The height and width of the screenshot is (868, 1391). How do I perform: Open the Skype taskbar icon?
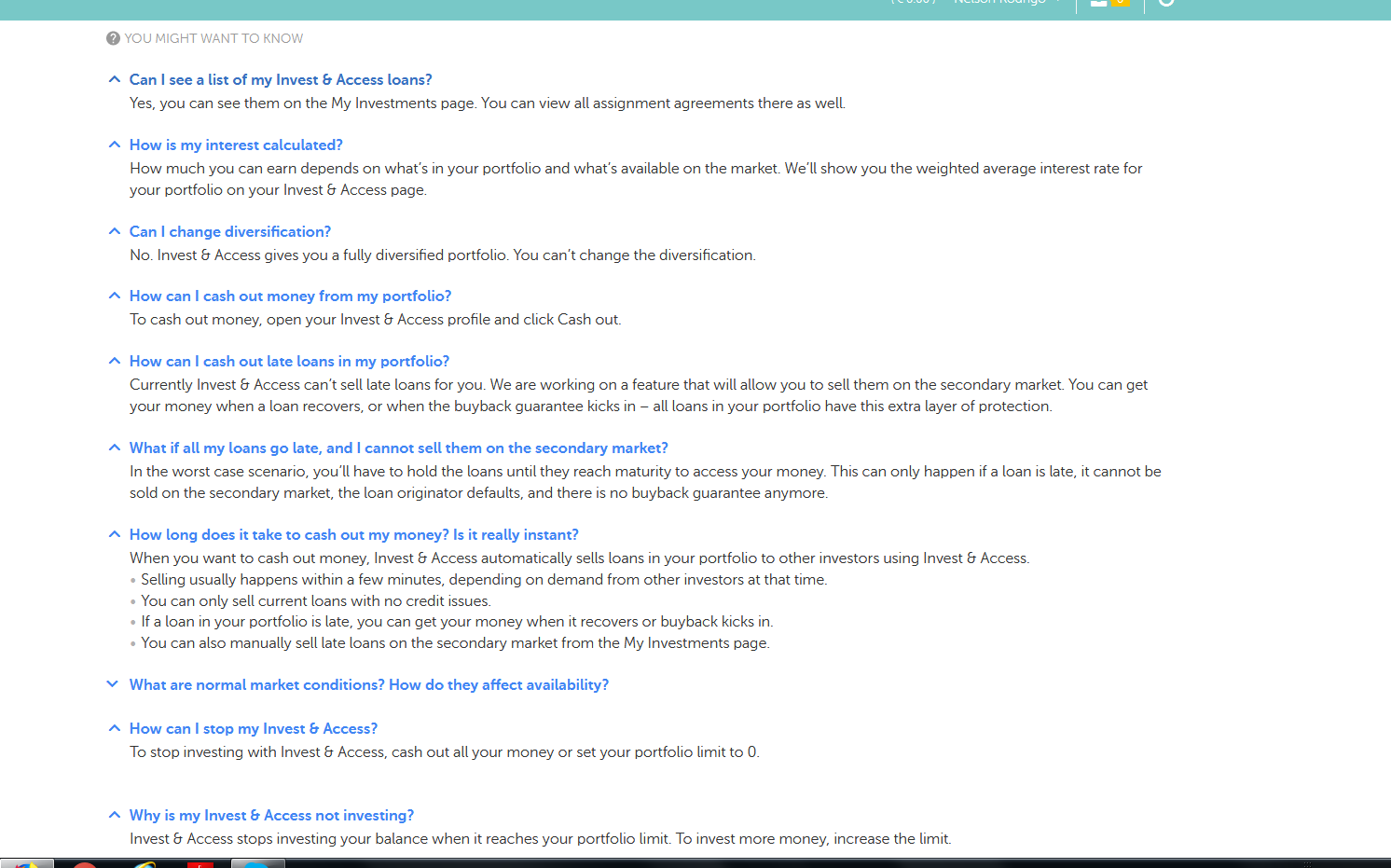pos(256,864)
